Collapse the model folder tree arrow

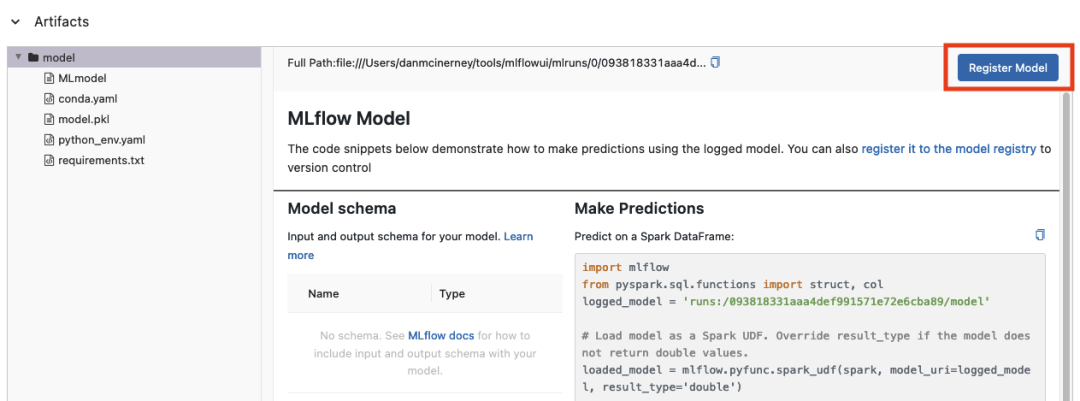[19, 57]
